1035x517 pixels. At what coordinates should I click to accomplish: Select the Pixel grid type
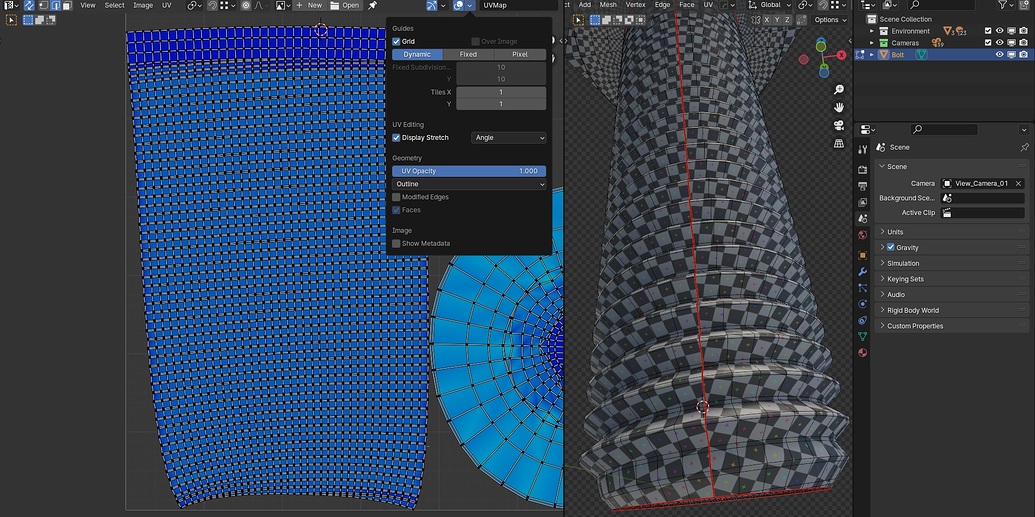point(520,55)
